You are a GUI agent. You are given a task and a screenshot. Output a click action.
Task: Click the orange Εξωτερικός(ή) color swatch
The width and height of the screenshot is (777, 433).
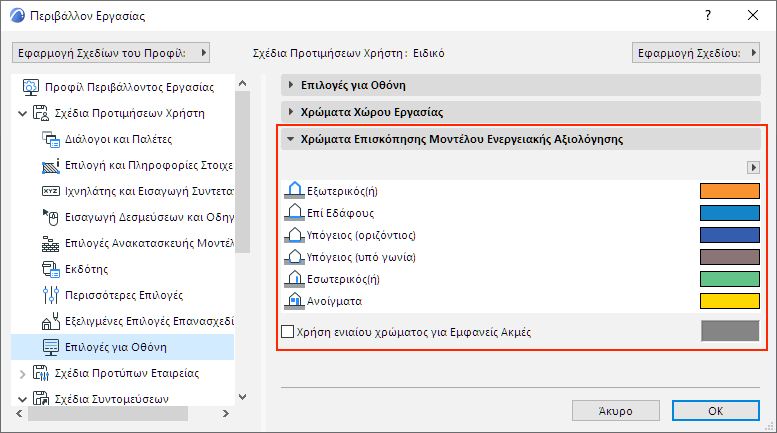click(730, 190)
